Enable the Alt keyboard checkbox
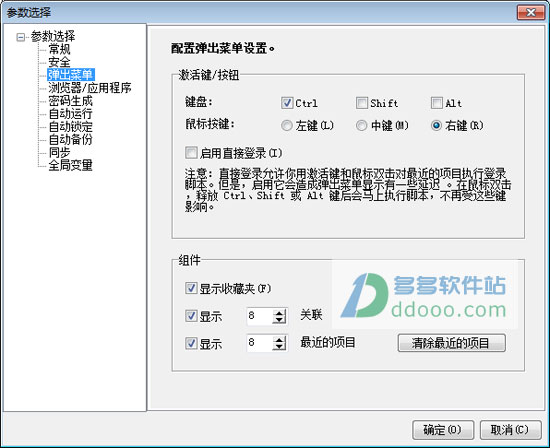Image resolution: width=550 pixels, height=448 pixels. pyautogui.click(x=437, y=103)
